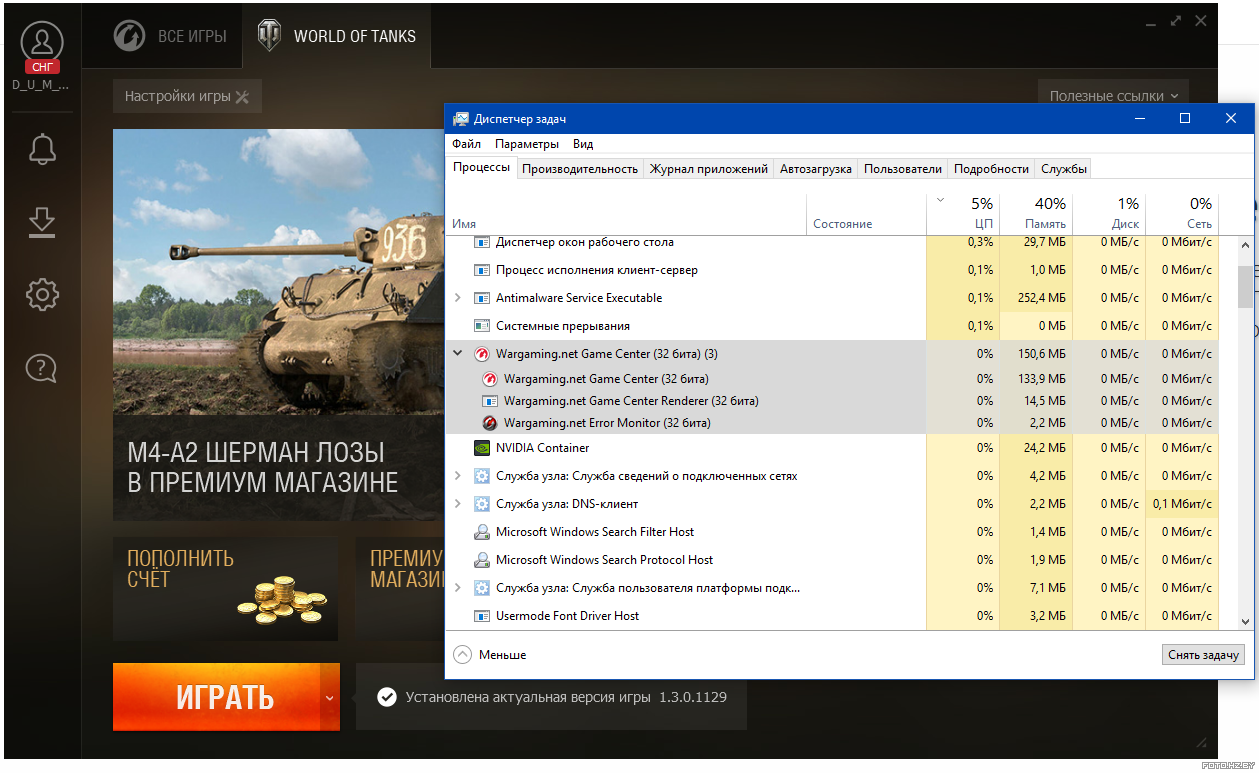Select the WORLD OF TANKS tab
The image size is (1259, 773).
point(337,37)
